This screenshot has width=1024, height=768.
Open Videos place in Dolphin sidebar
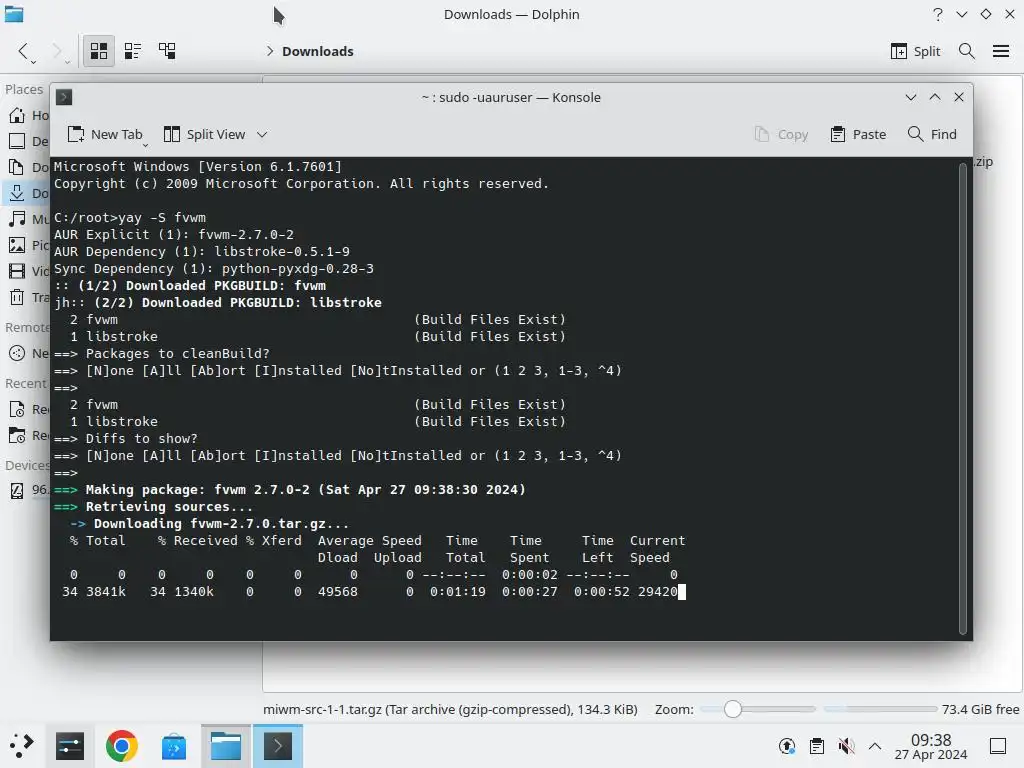(29, 271)
